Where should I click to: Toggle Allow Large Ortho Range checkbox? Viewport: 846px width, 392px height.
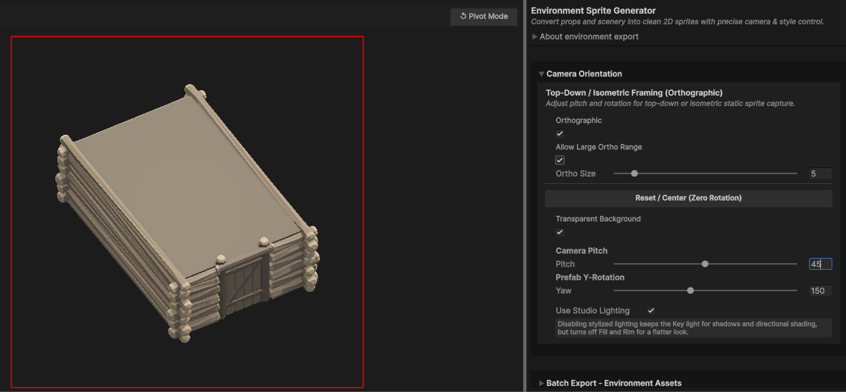(560, 160)
